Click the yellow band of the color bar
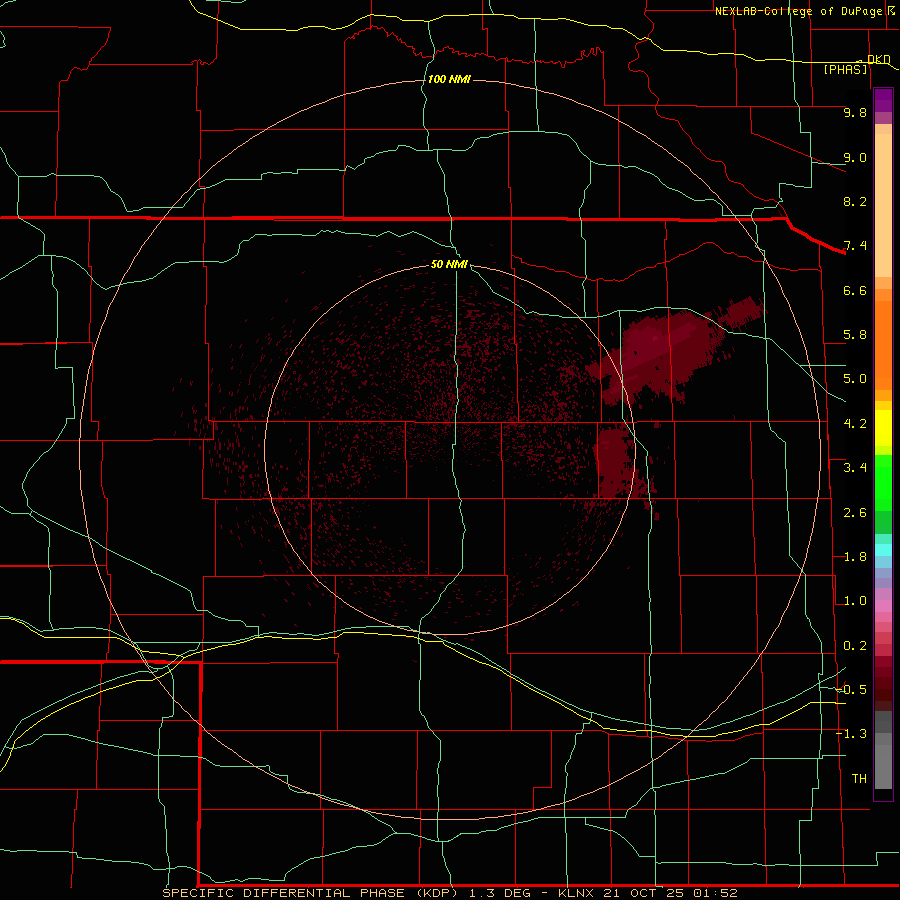 pyautogui.click(x=883, y=428)
